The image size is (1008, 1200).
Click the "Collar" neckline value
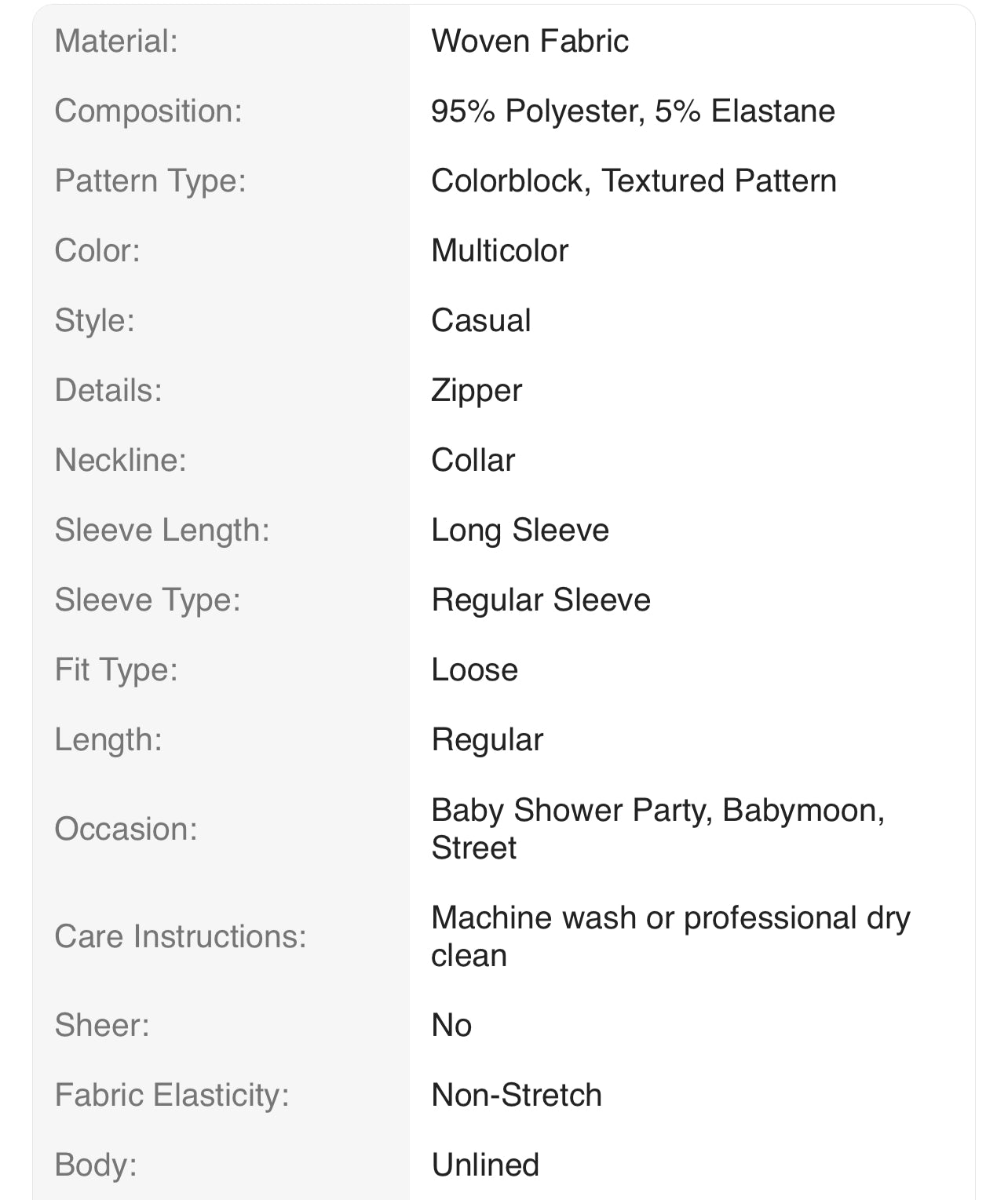point(473,461)
